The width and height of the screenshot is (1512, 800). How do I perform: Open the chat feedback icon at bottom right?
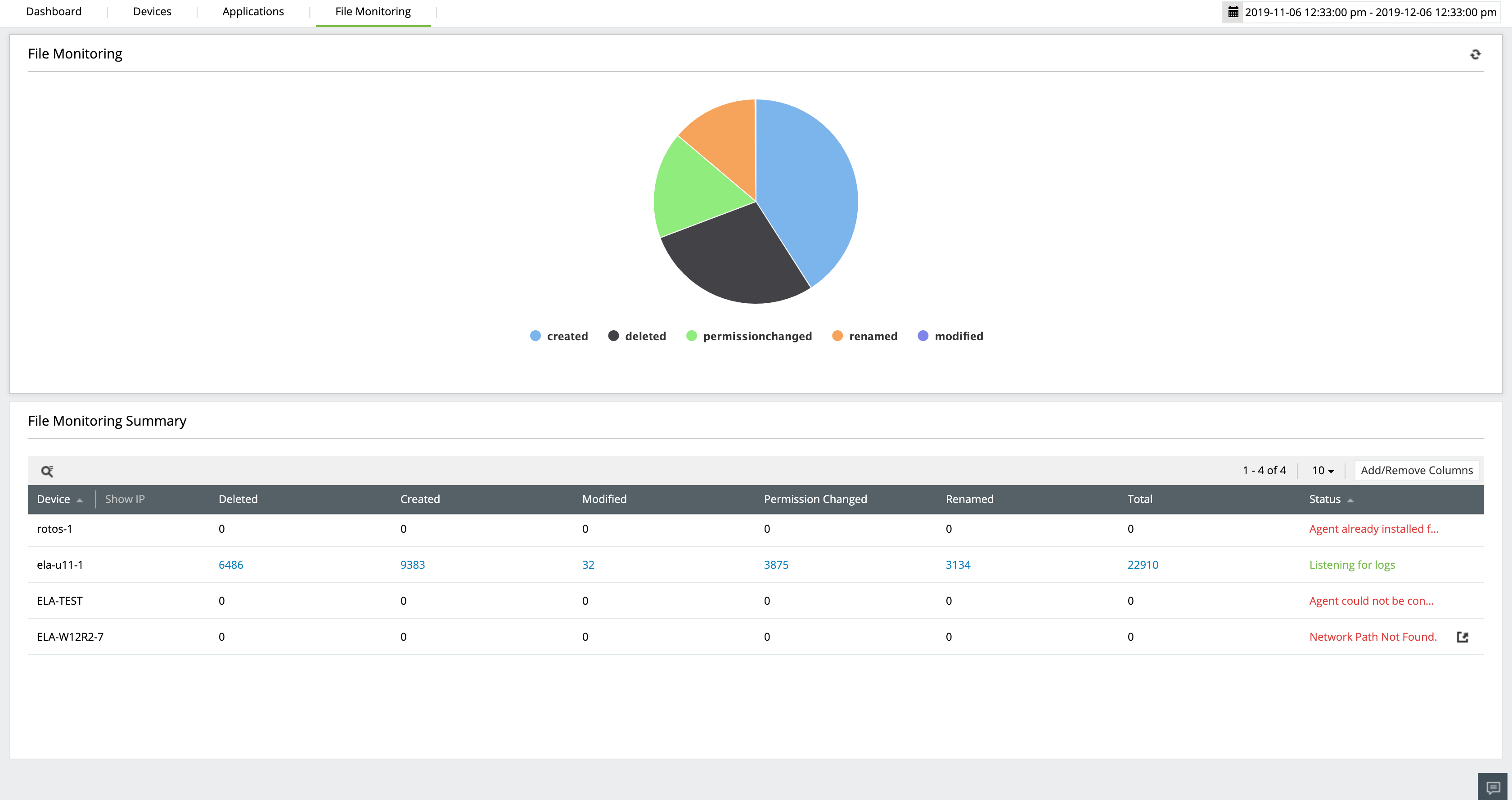[1493, 787]
